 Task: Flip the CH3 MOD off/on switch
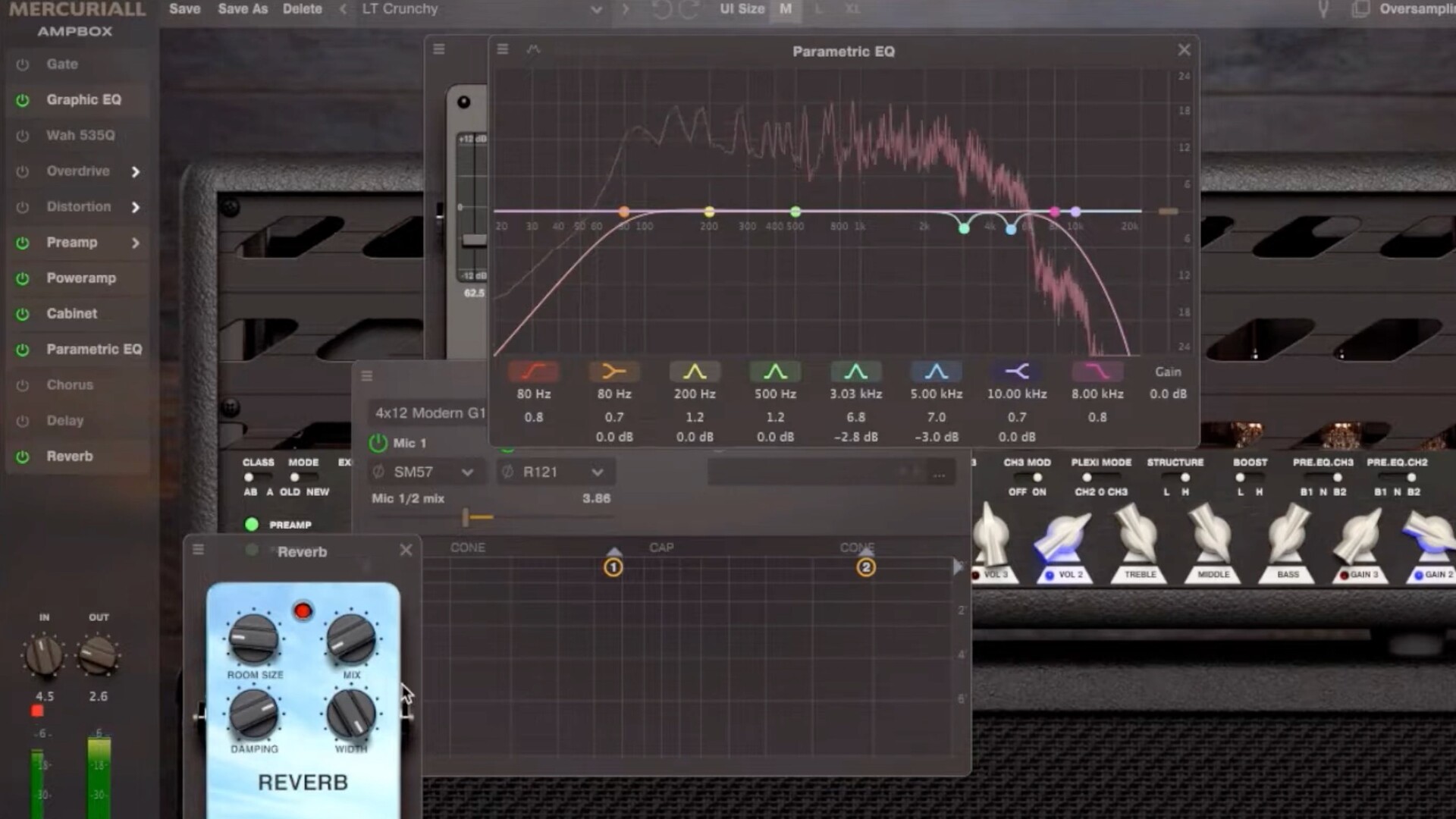pos(1029,478)
